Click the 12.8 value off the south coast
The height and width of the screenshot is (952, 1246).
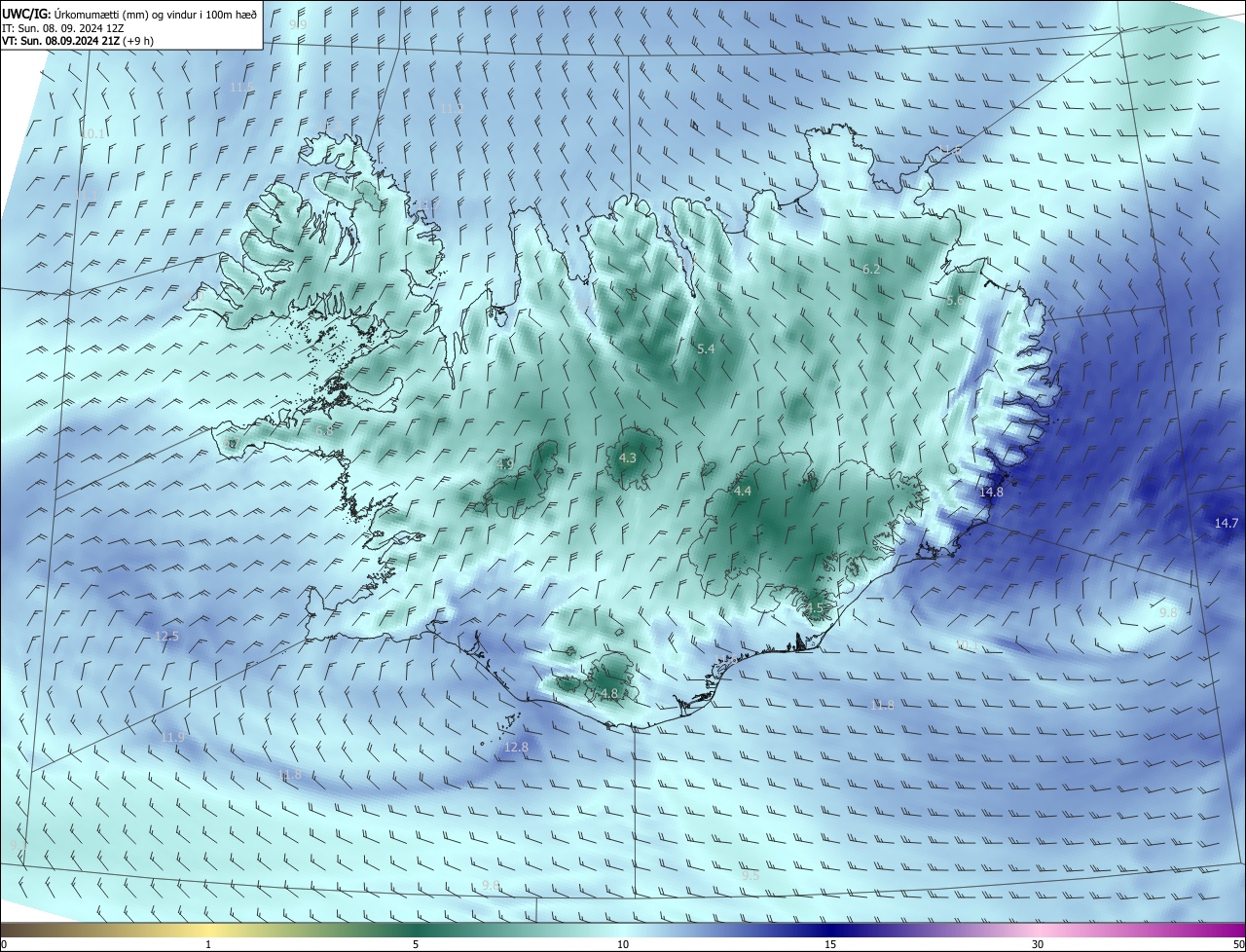[x=516, y=748]
